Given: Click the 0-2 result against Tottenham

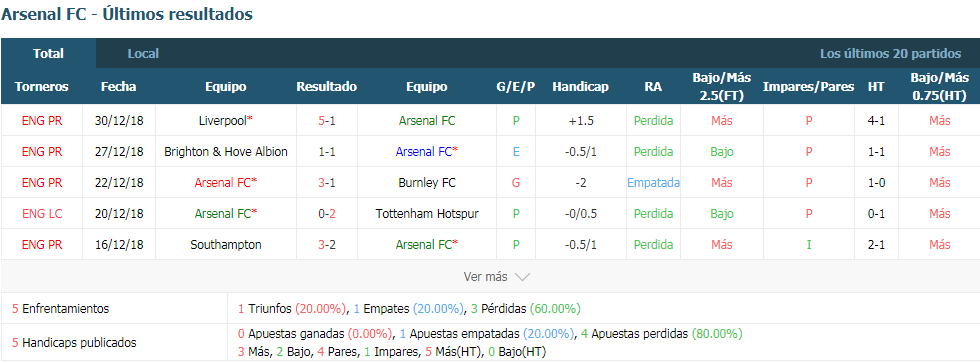Looking at the screenshot, I should pyautogui.click(x=326, y=214).
